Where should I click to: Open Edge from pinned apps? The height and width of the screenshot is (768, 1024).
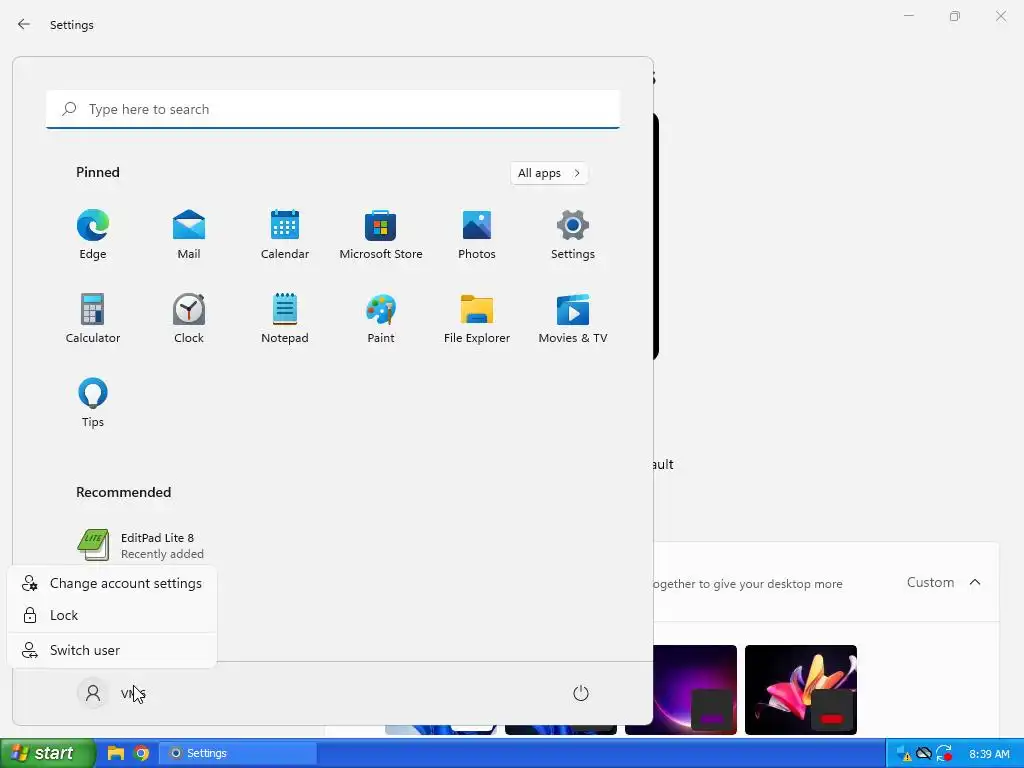[x=93, y=234]
